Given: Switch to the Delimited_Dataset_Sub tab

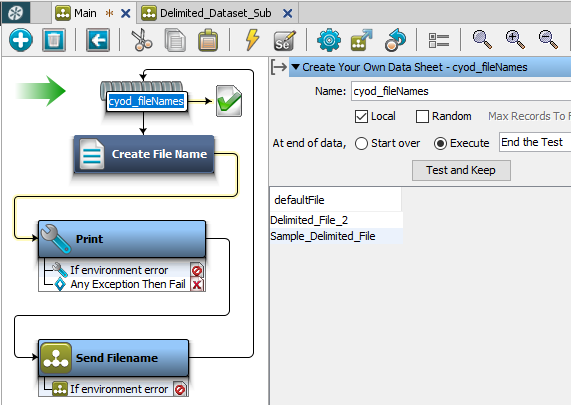Looking at the screenshot, I should (x=215, y=13).
